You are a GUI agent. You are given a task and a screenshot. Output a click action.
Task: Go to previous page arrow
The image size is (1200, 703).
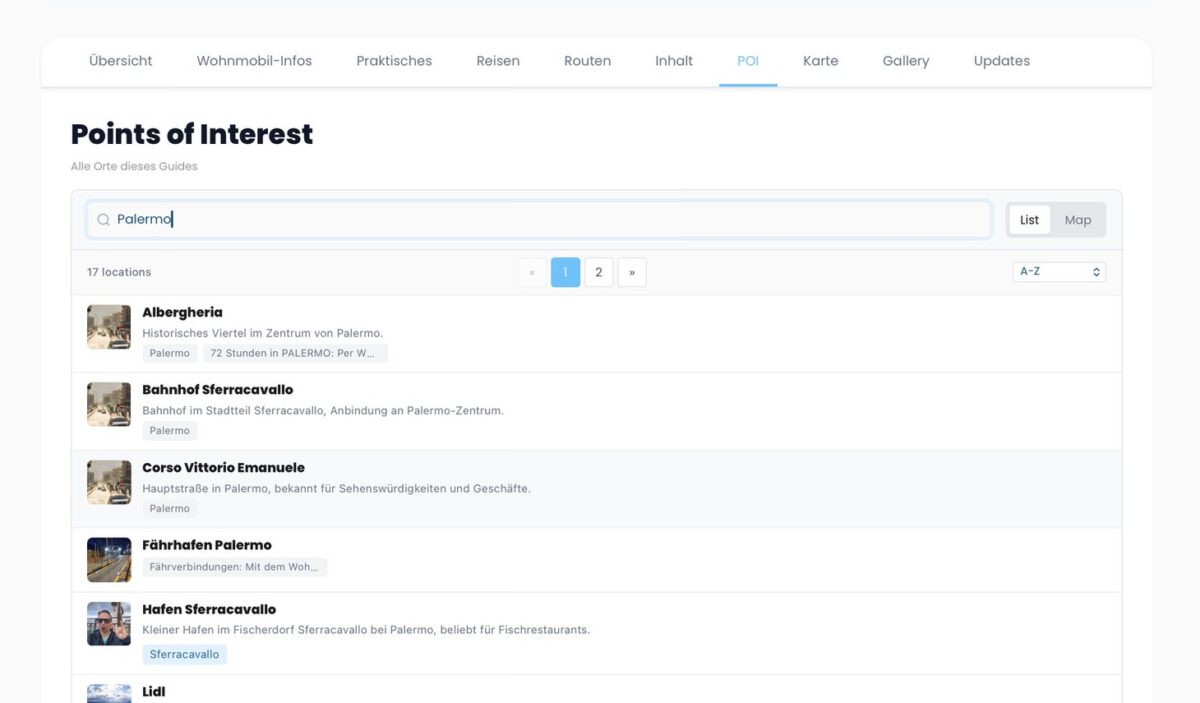(x=532, y=272)
